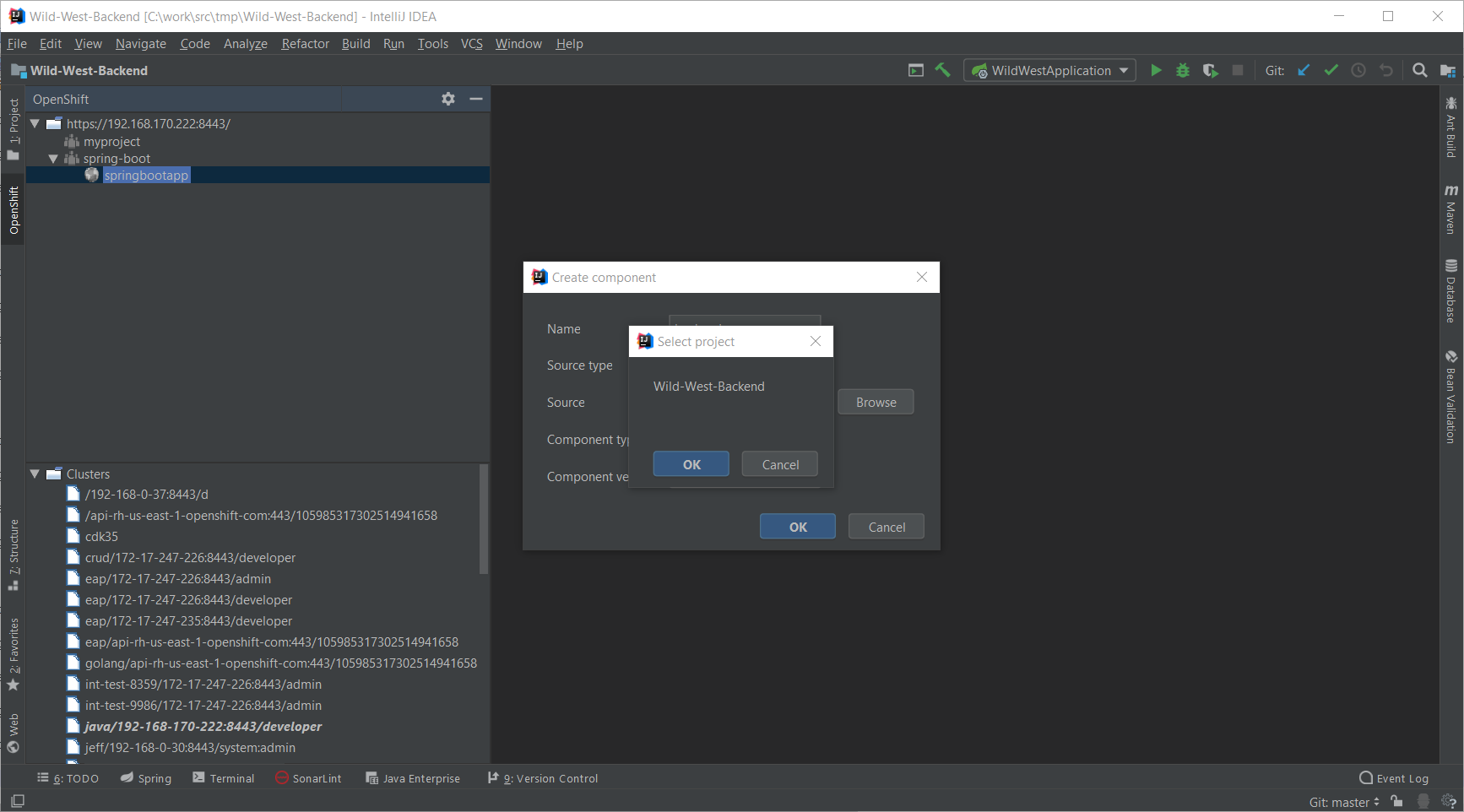This screenshot has width=1464, height=812.
Task: Select crud/172-17-247-226:8443/developer cluster
Action: click(190, 558)
